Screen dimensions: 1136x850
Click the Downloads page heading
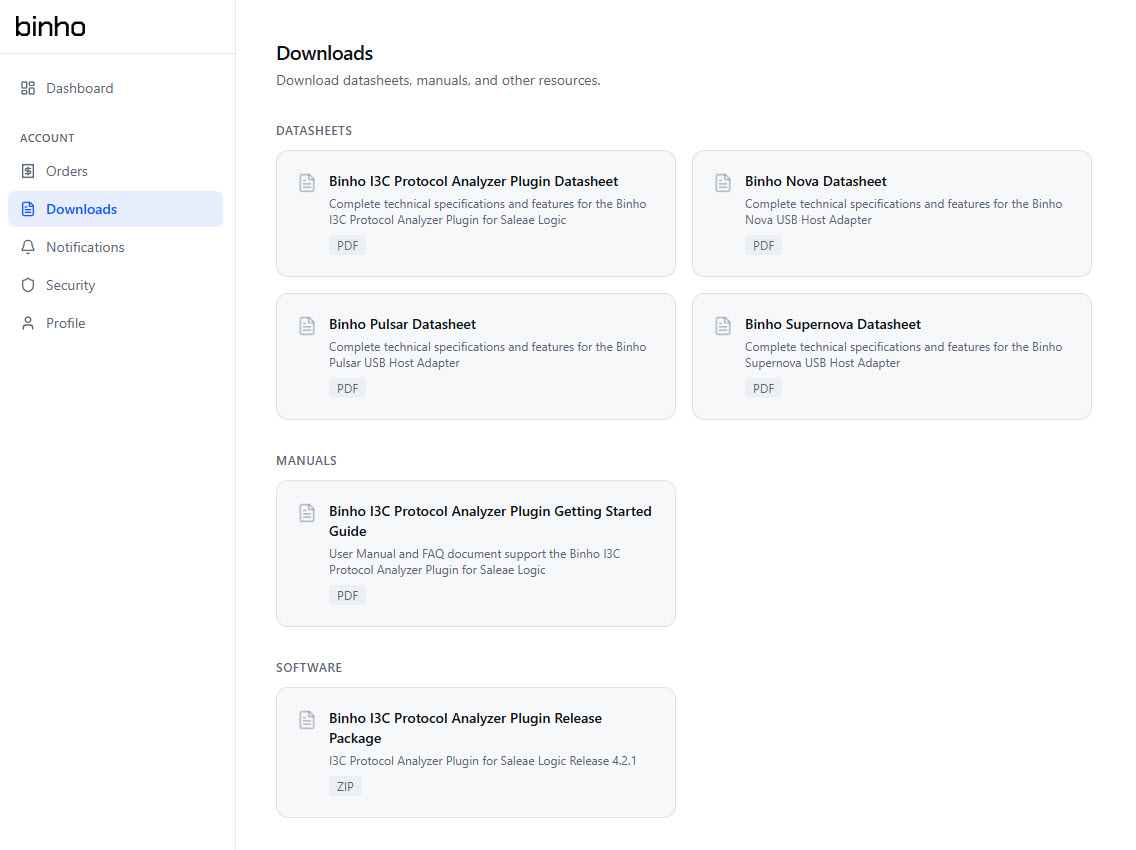pyautogui.click(x=325, y=53)
